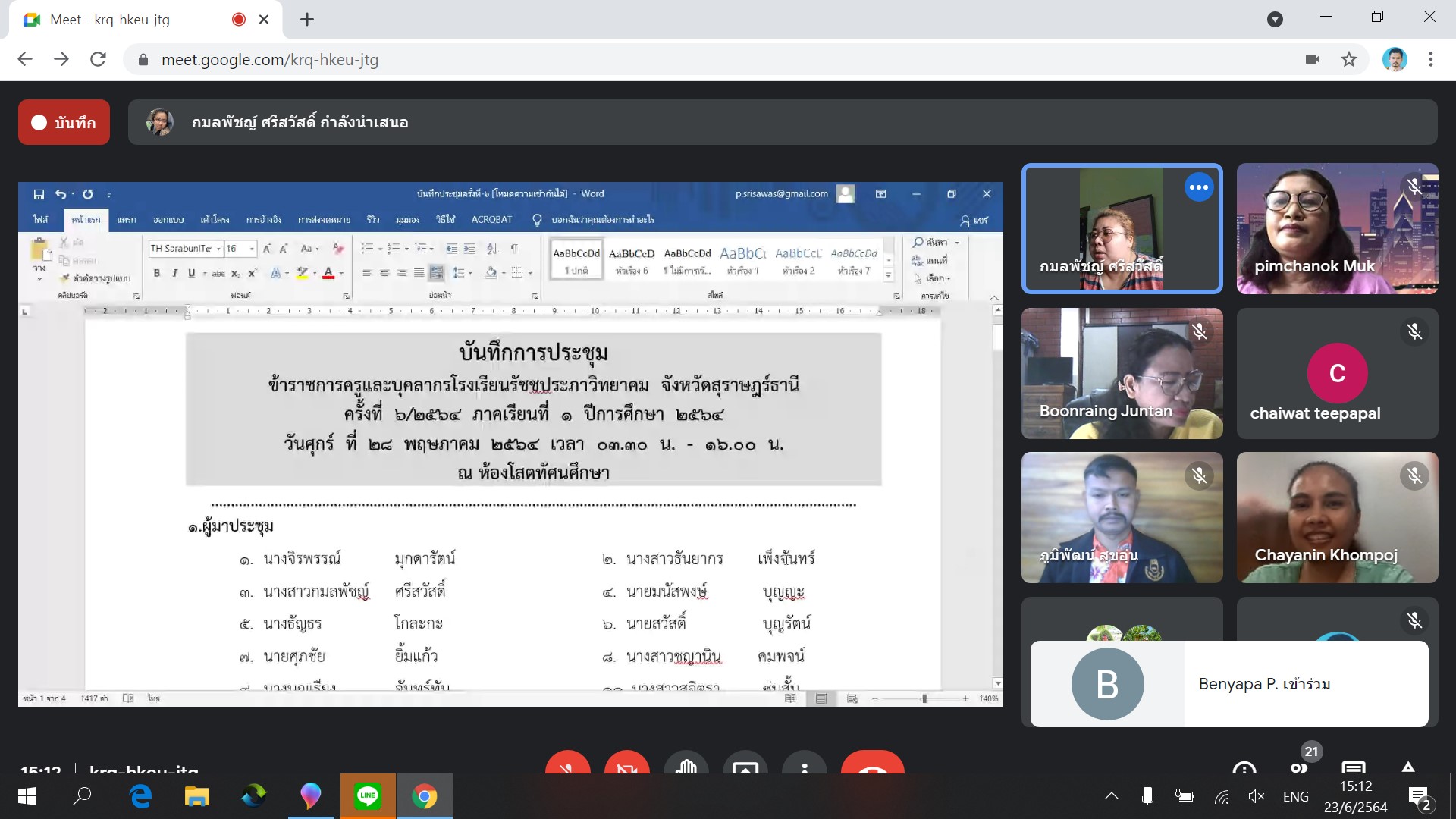The height and width of the screenshot is (819, 1456).
Task: Show hidden system tray icons
Action: [1111, 796]
